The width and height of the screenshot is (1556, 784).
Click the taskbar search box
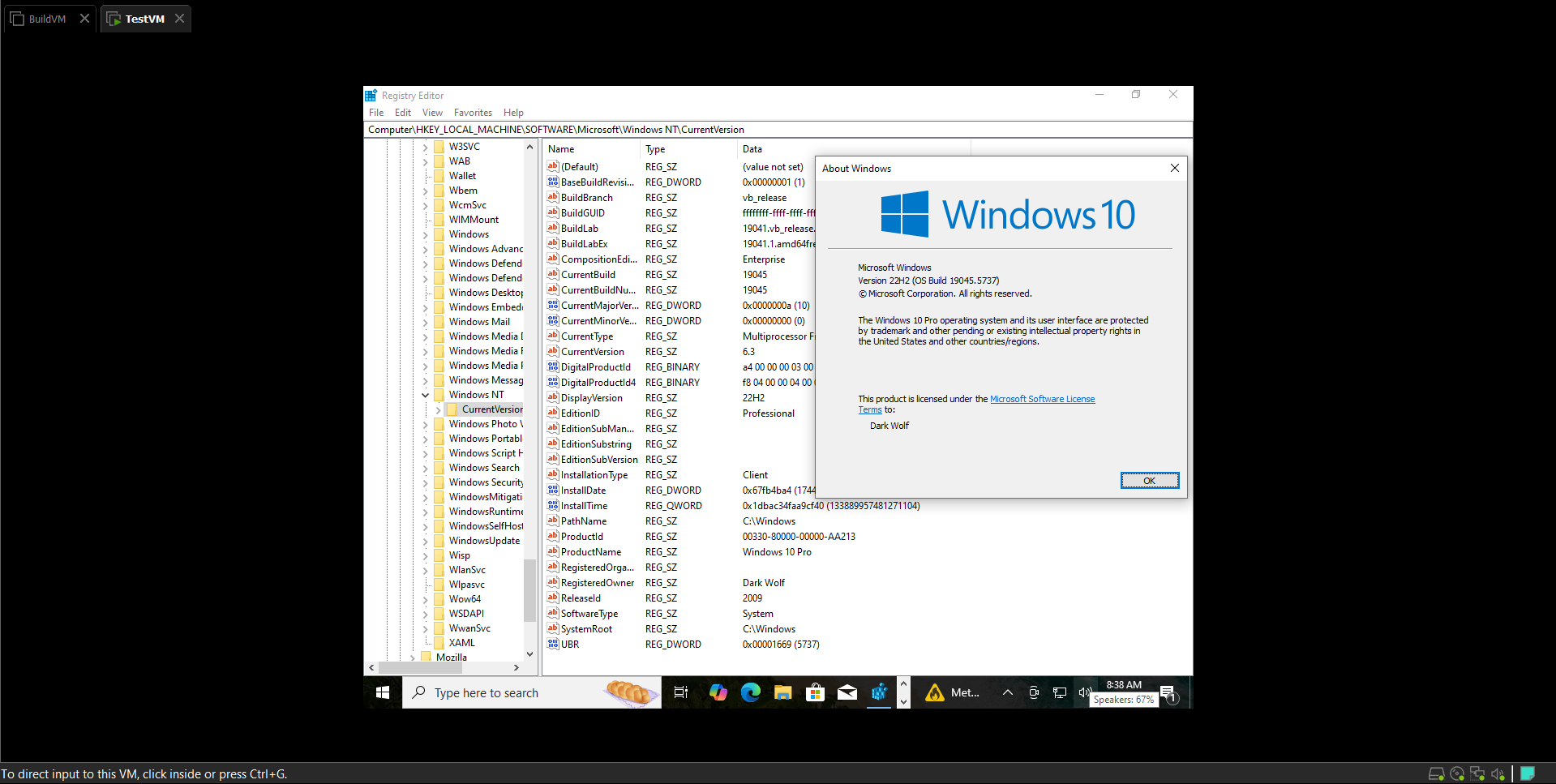[532, 692]
